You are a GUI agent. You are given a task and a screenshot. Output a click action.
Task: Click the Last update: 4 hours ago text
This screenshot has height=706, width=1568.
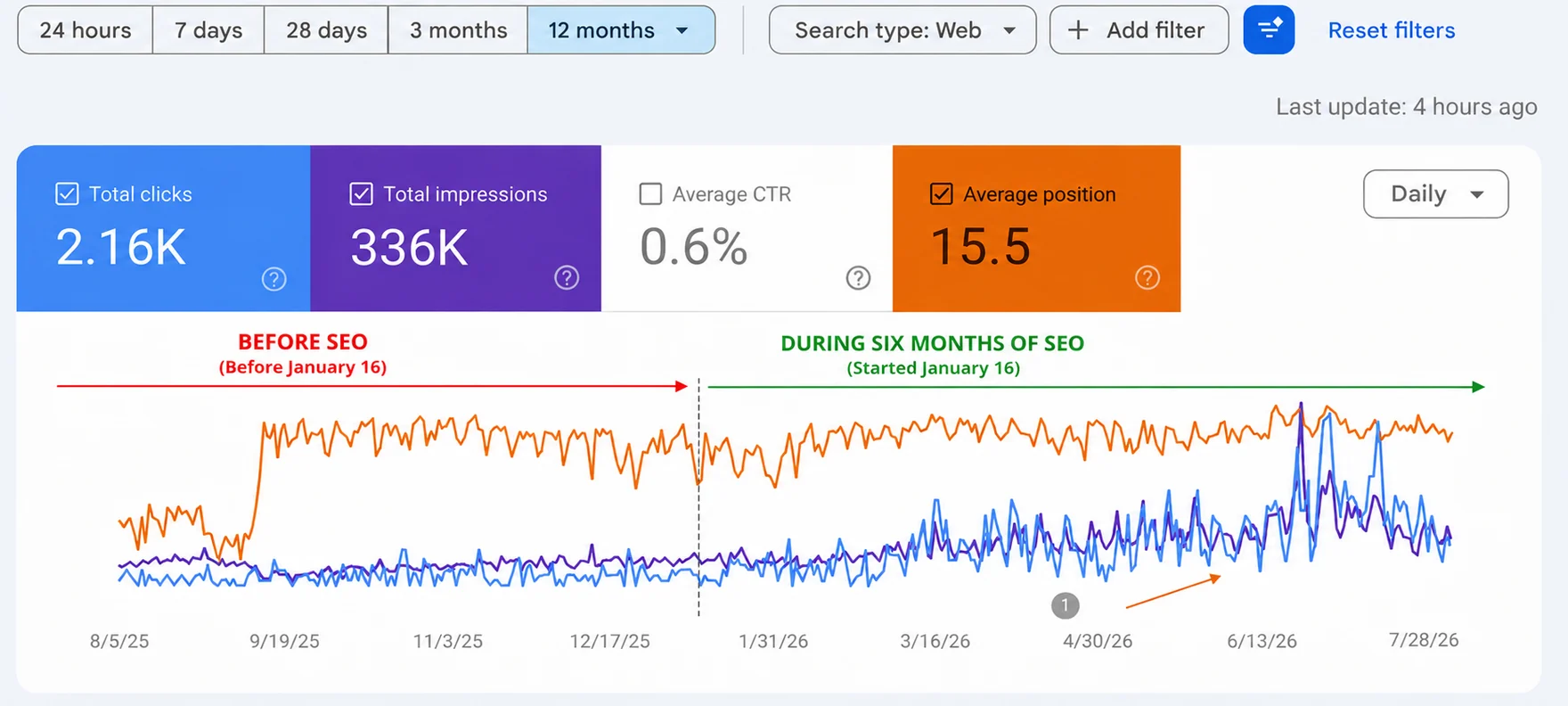tap(1407, 107)
